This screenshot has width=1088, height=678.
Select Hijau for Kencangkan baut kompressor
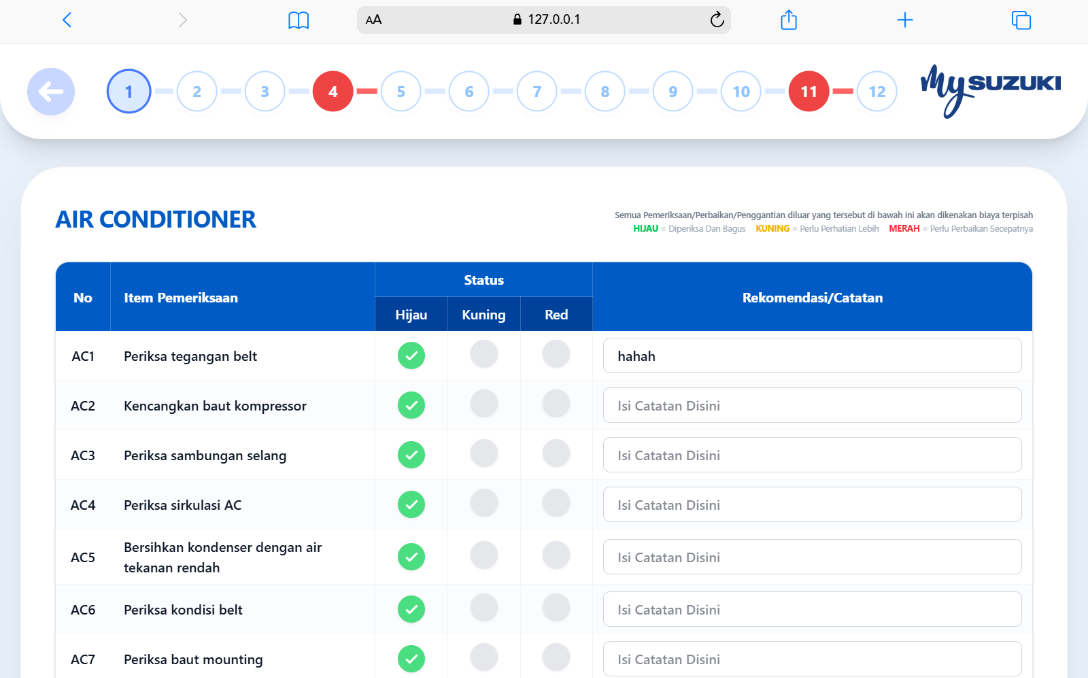pyautogui.click(x=411, y=405)
